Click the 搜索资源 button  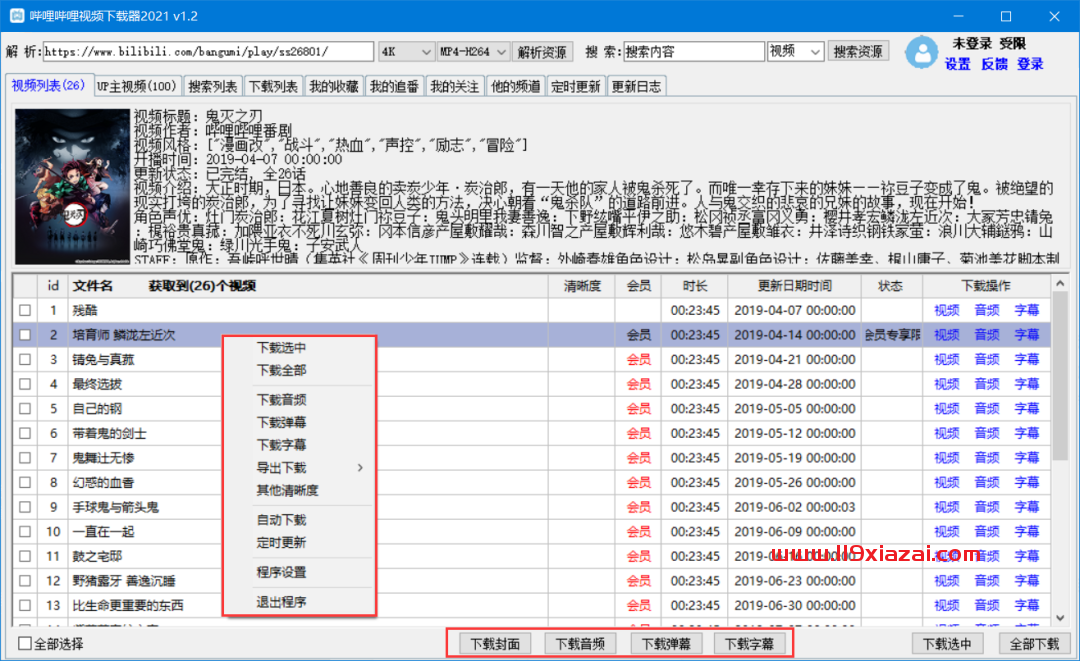(x=858, y=52)
